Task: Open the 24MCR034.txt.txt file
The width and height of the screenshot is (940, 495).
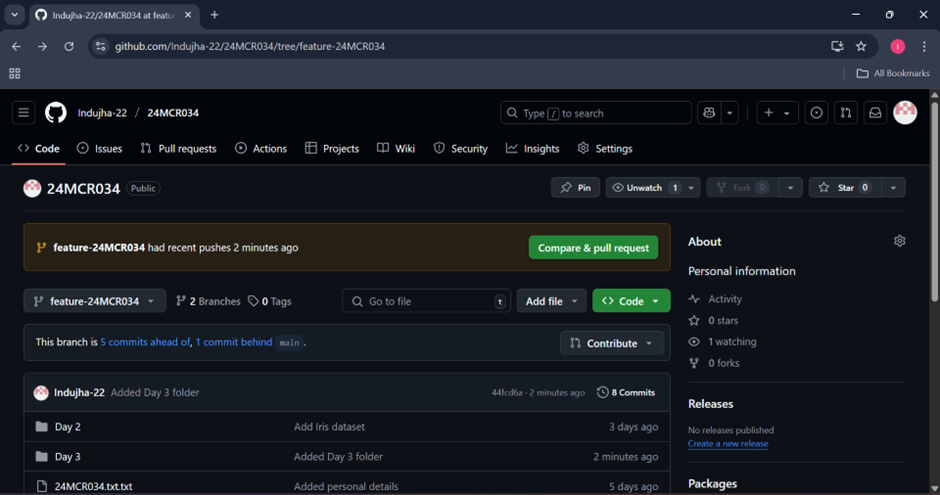Action: pyautogui.click(x=94, y=486)
